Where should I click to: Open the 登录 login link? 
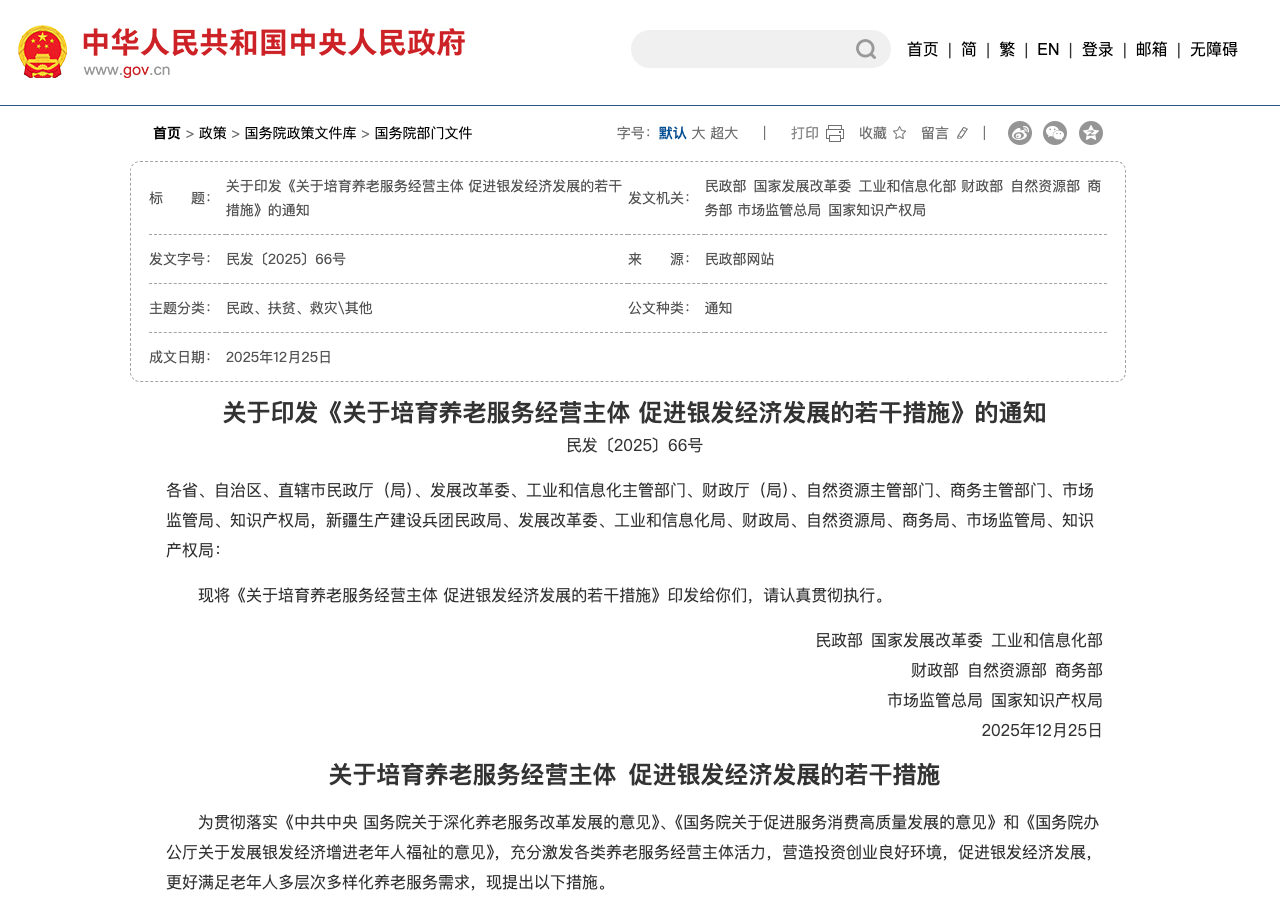(x=1098, y=49)
